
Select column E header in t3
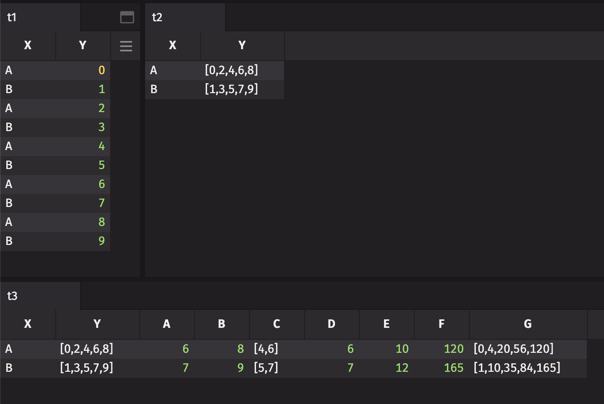click(386, 324)
